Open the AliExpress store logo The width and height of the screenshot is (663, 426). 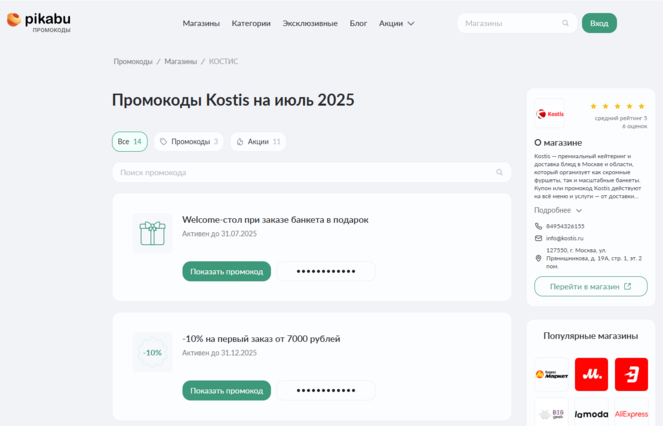631,413
